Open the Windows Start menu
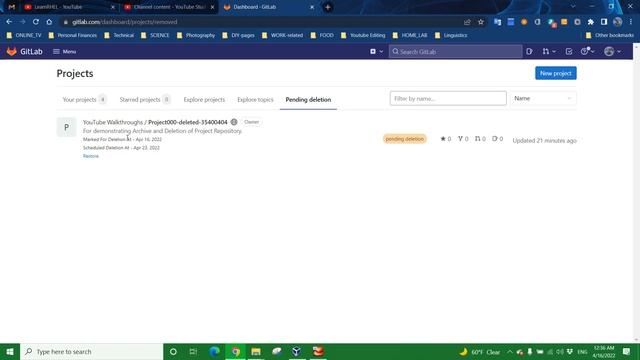Screen dimensions: 640x360 coord(10,351)
